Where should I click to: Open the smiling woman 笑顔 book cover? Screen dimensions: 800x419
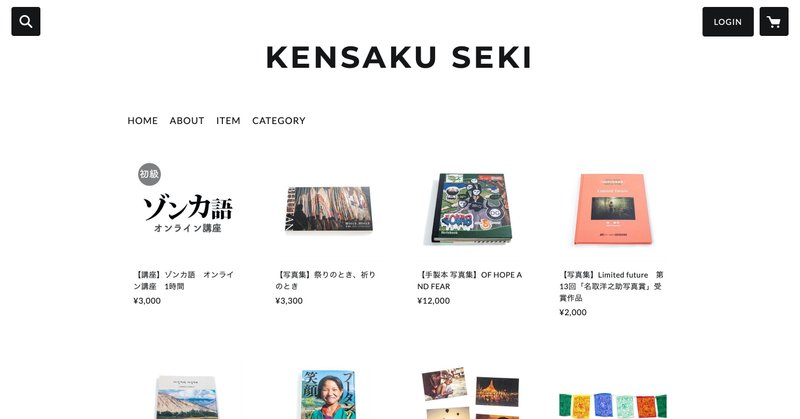coord(329,395)
